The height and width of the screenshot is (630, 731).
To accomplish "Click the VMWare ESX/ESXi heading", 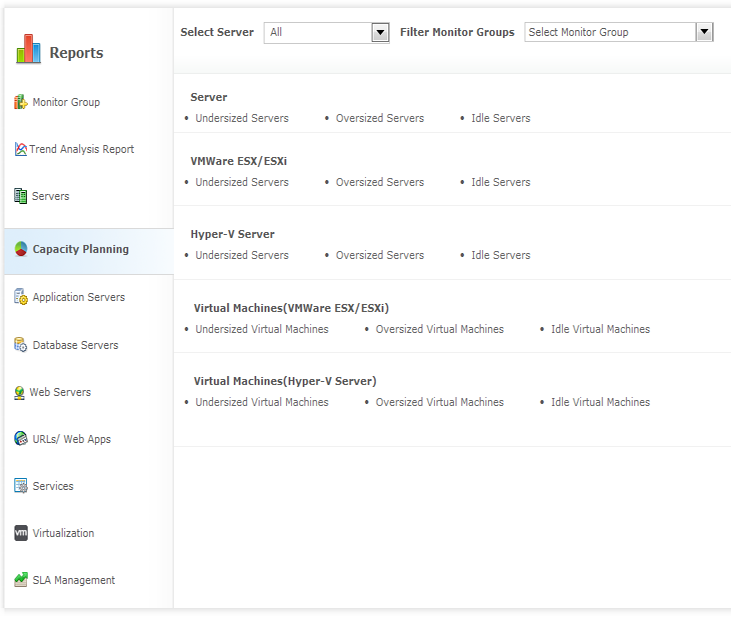I will 239,161.
